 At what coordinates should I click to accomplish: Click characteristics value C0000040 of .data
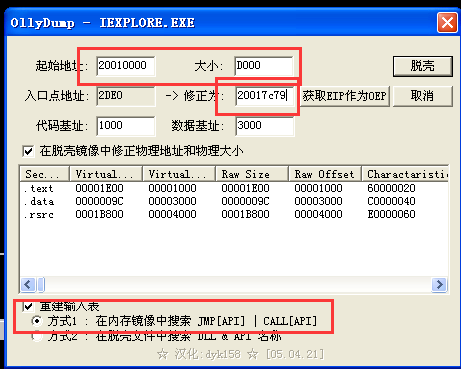point(391,201)
